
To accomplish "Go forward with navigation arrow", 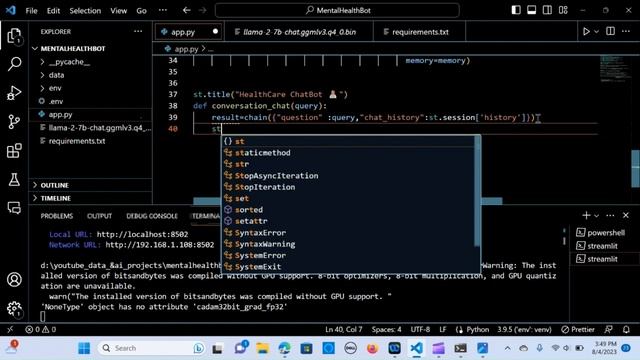I will coord(202,10).
